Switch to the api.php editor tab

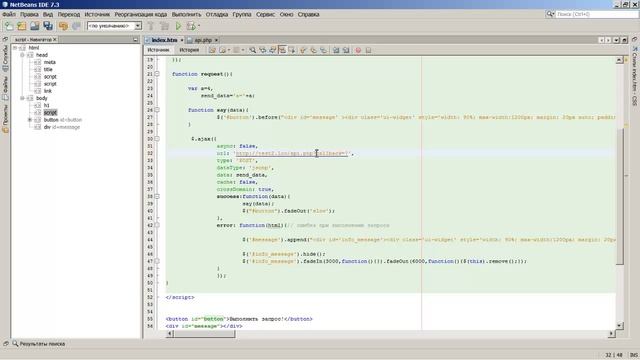(203, 40)
